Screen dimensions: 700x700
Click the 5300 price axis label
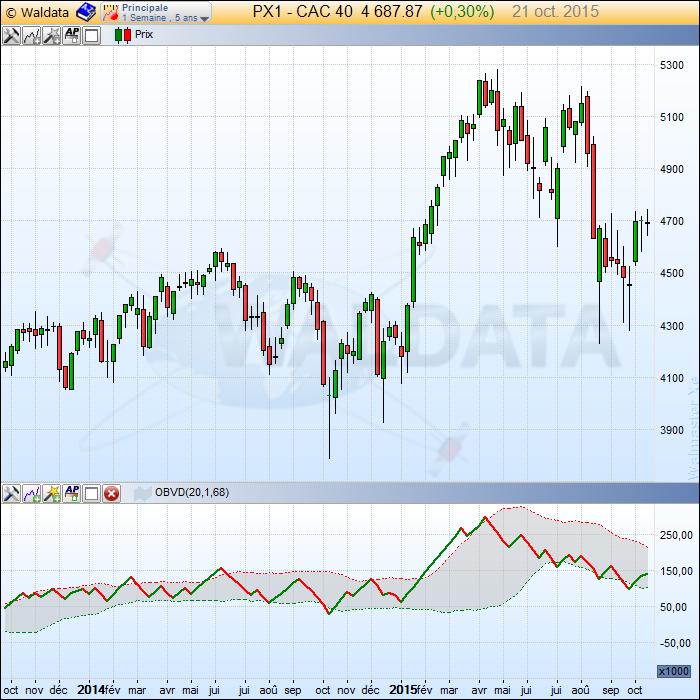(x=672, y=65)
